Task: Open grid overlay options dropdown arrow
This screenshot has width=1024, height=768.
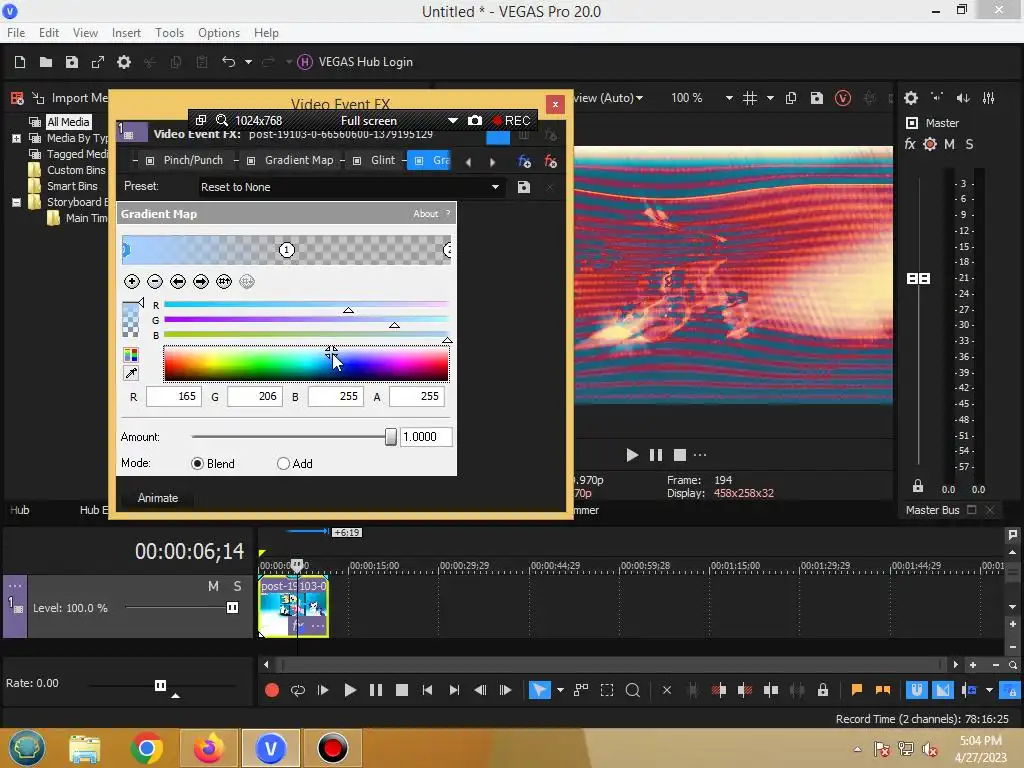Action: point(771,98)
